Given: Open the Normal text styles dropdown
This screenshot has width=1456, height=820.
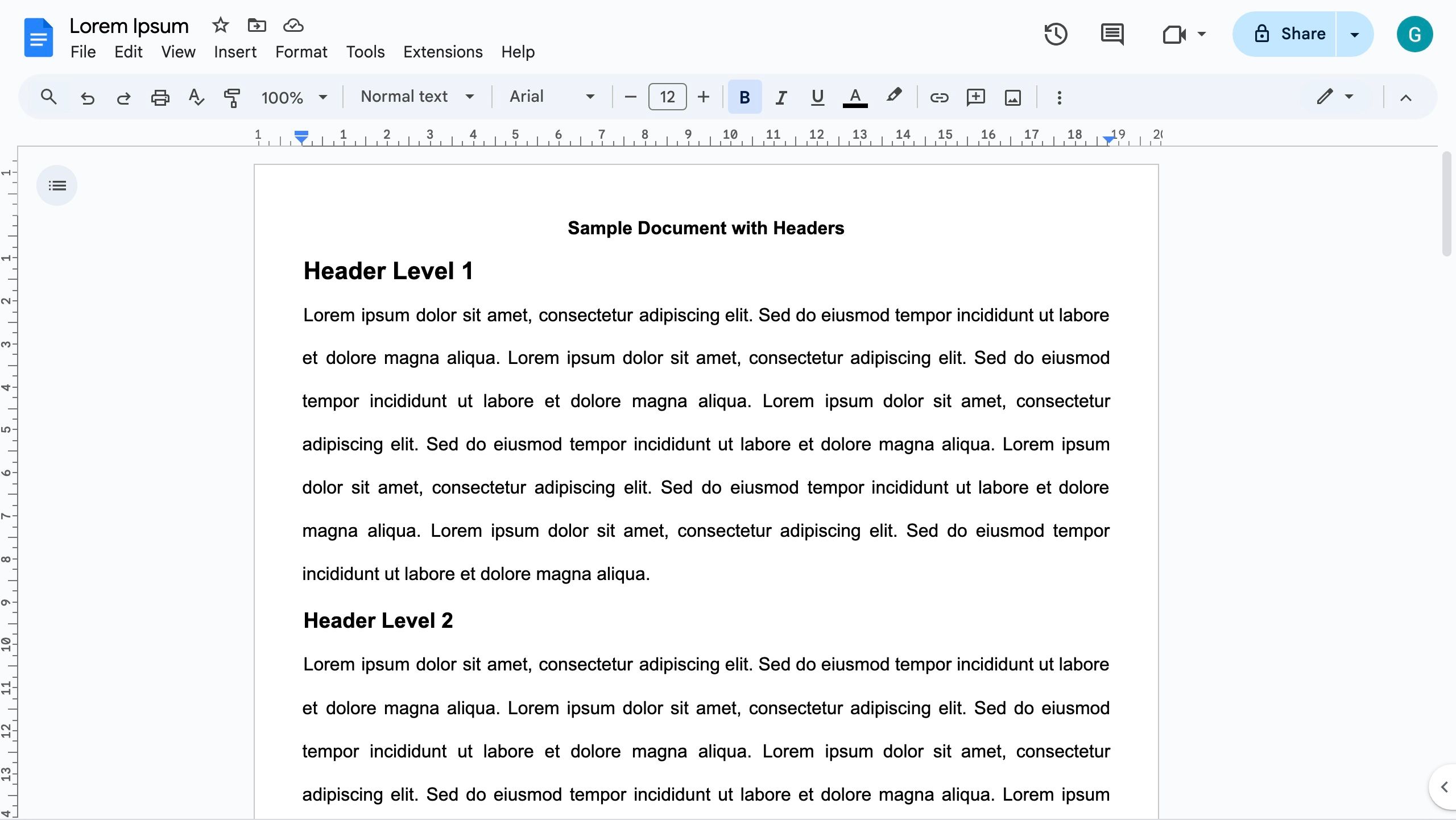Looking at the screenshot, I should [417, 97].
